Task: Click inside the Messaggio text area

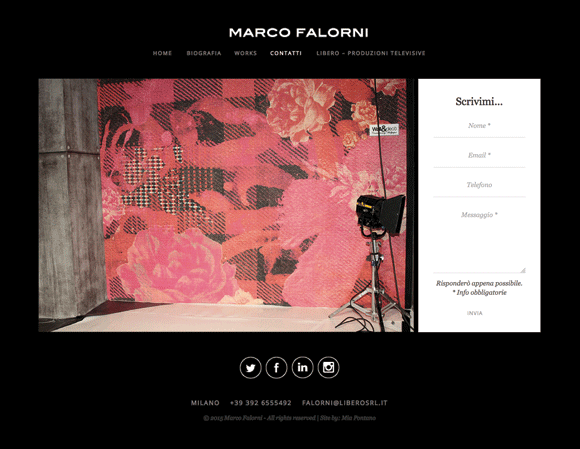Action: (x=479, y=239)
